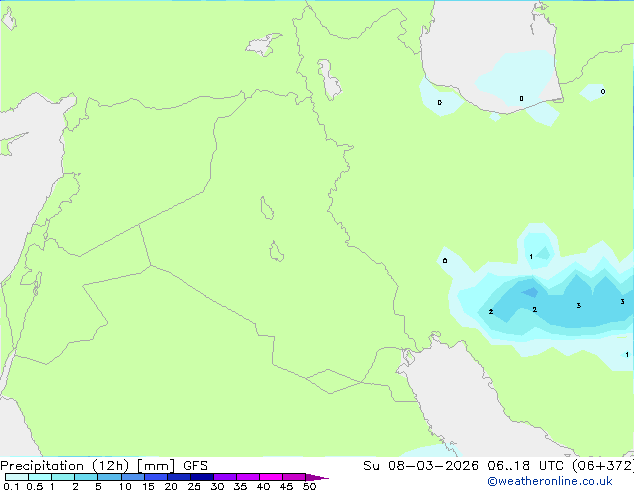Click legend value "45"

point(286,486)
